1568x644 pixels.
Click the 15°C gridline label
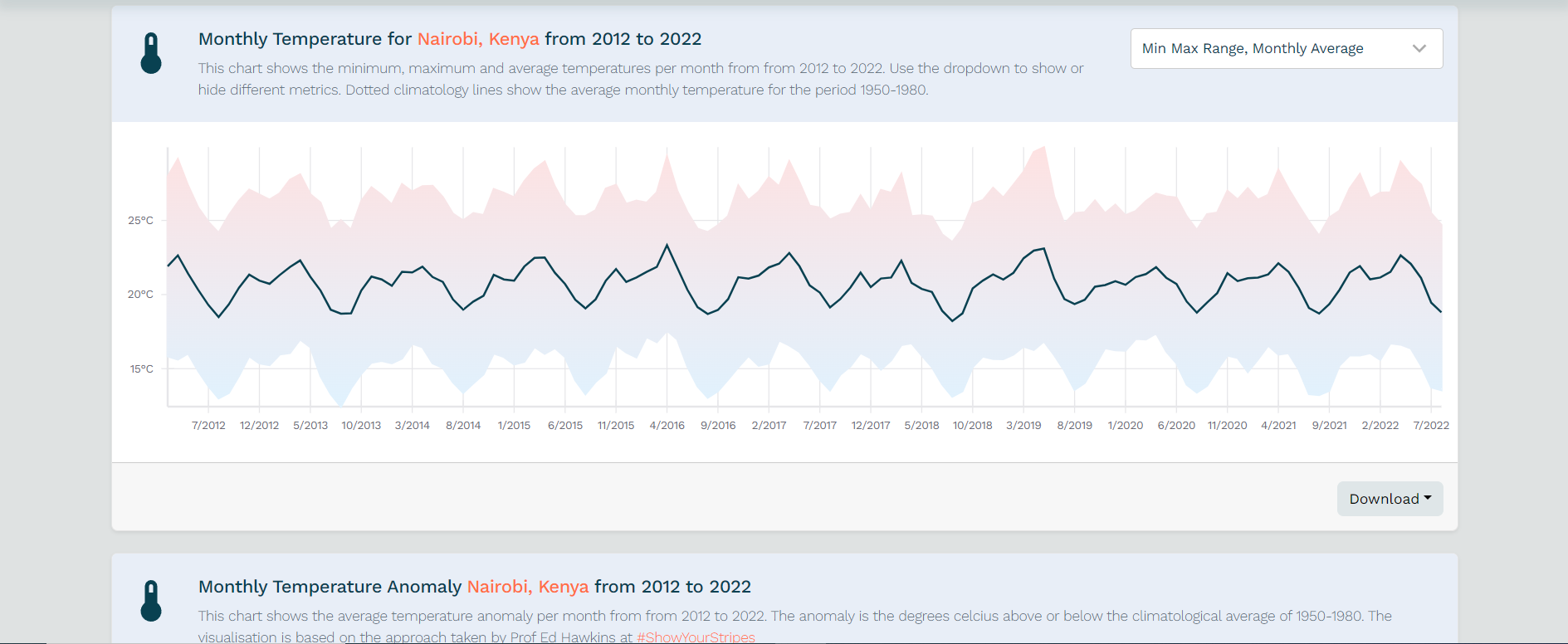(140, 368)
